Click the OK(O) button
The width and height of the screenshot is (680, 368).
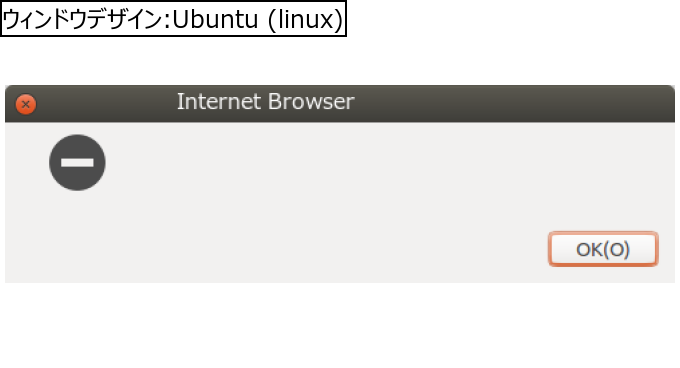603,249
